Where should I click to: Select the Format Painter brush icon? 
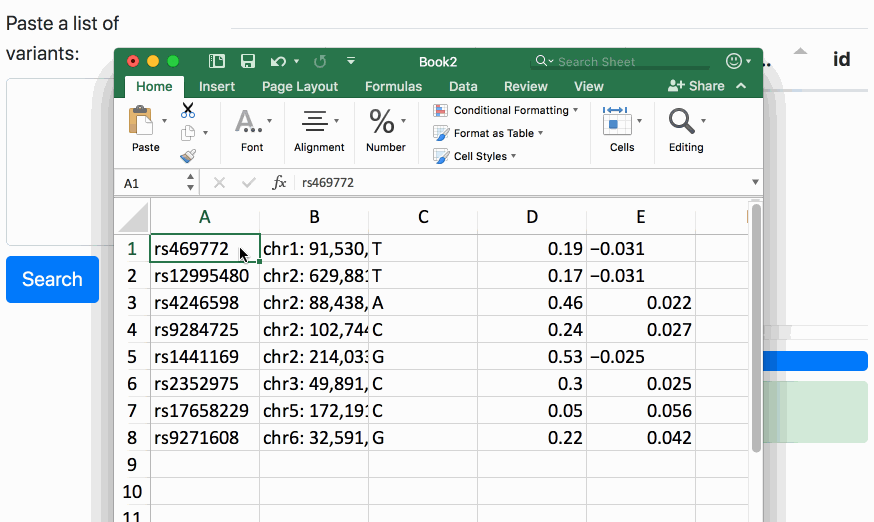[188, 155]
